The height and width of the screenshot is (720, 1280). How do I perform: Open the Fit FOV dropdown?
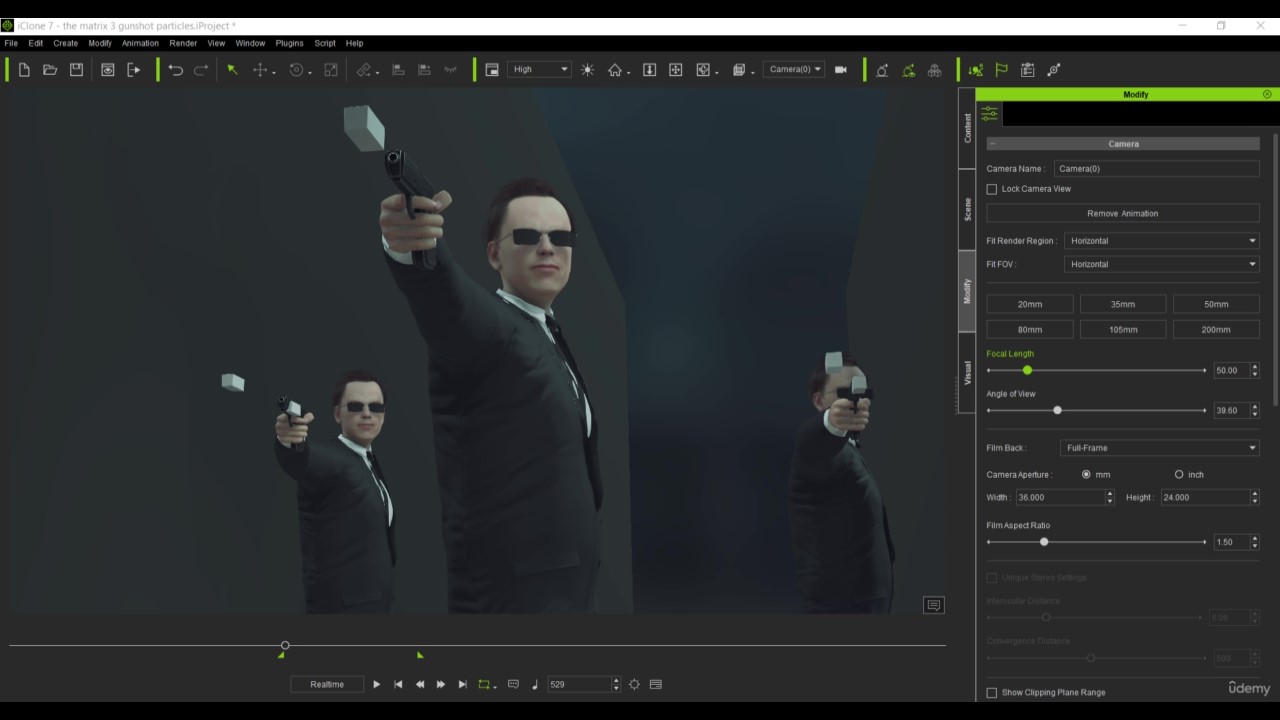tap(1161, 264)
